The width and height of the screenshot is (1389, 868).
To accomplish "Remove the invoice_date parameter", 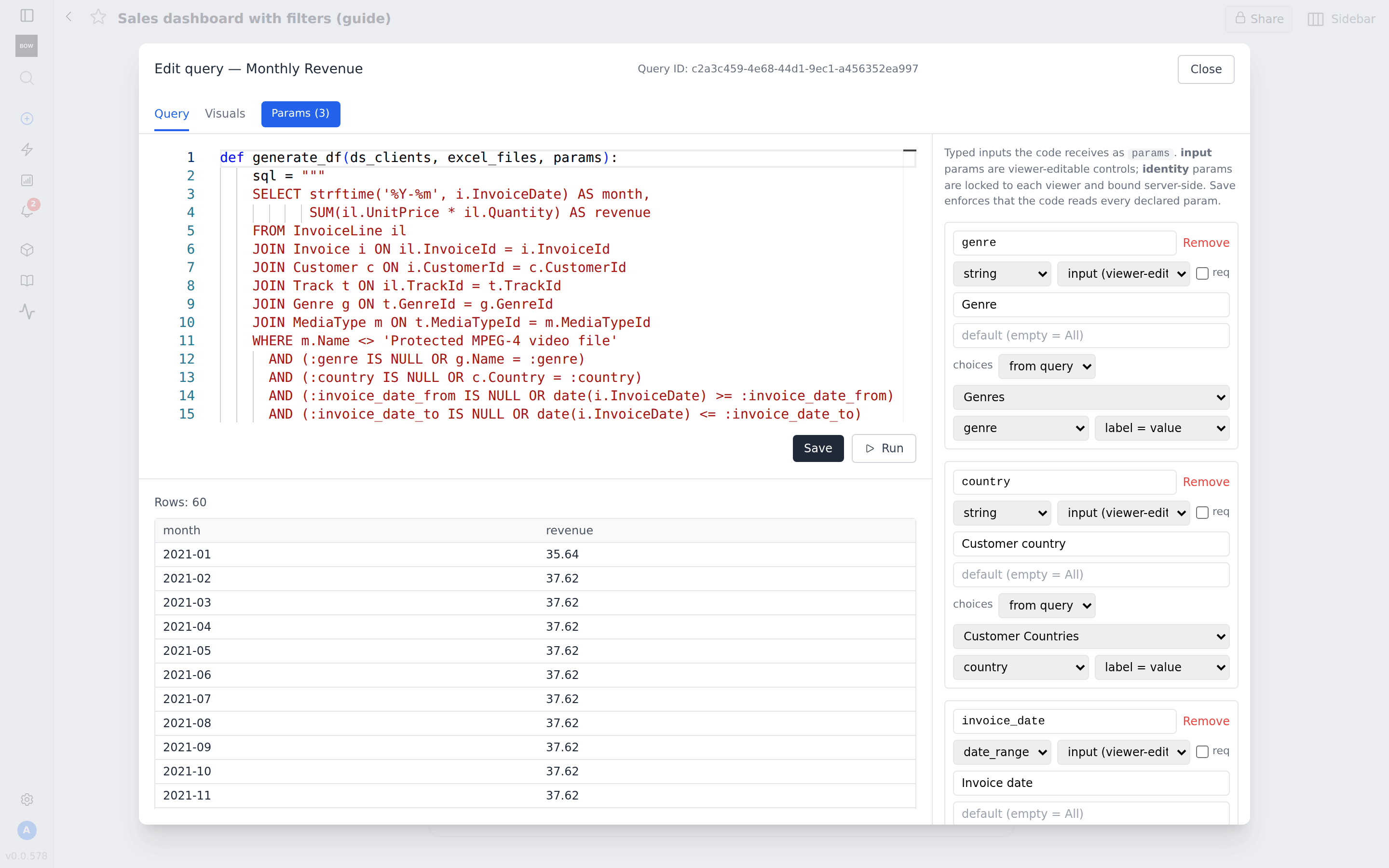I will [x=1206, y=721].
